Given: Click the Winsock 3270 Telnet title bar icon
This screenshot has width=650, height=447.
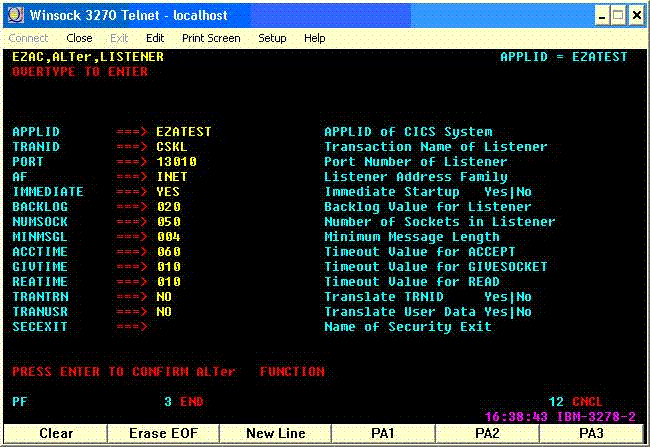Looking at the screenshot, I should [x=16, y=15].
